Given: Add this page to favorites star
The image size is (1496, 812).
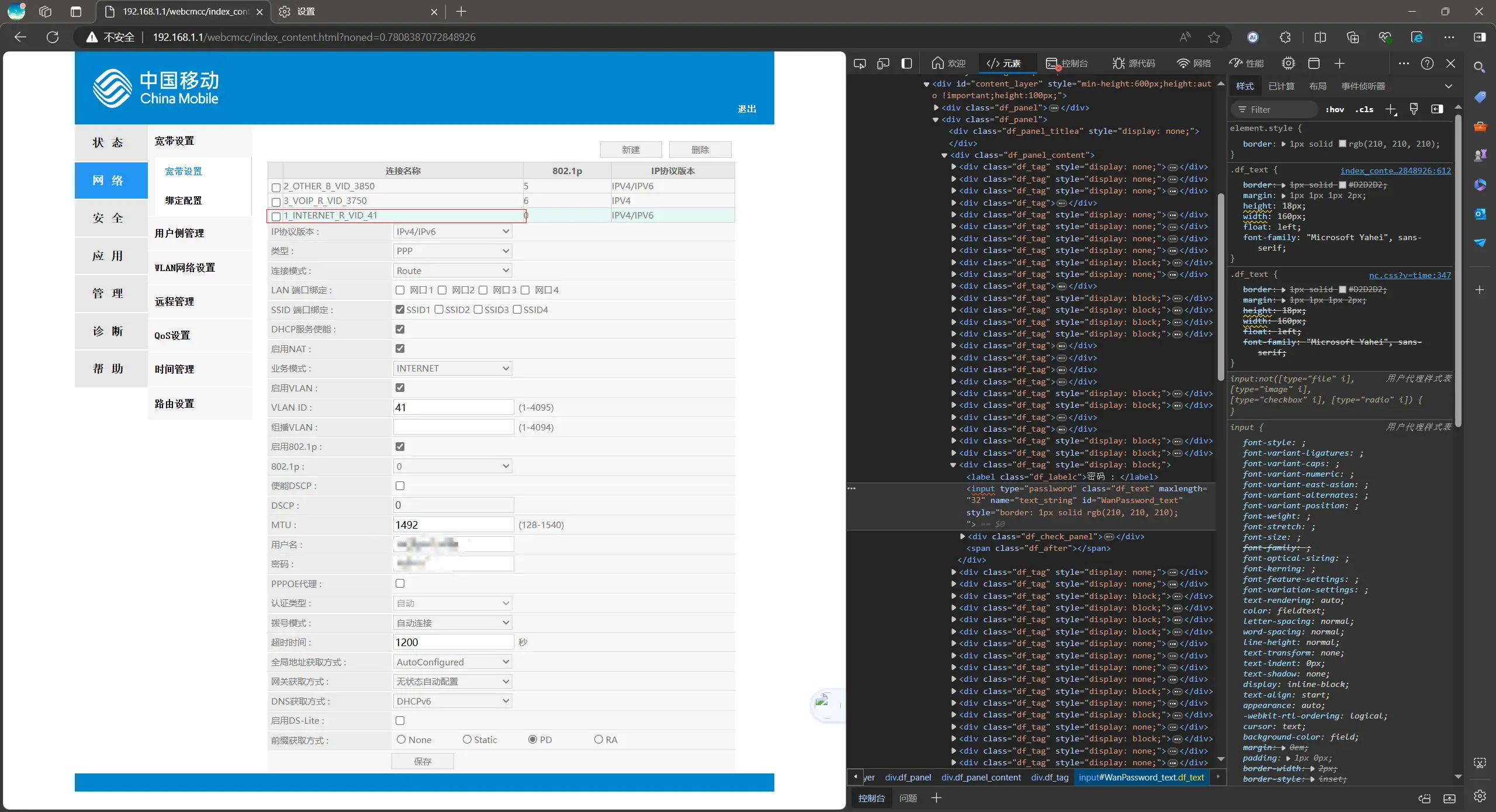Looking at the screenshot, I should (1214, 37).
